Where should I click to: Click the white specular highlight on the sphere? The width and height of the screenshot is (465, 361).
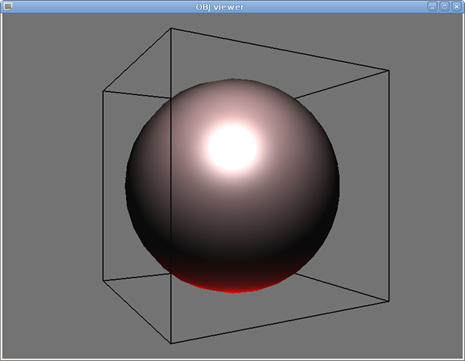(232, 147)
